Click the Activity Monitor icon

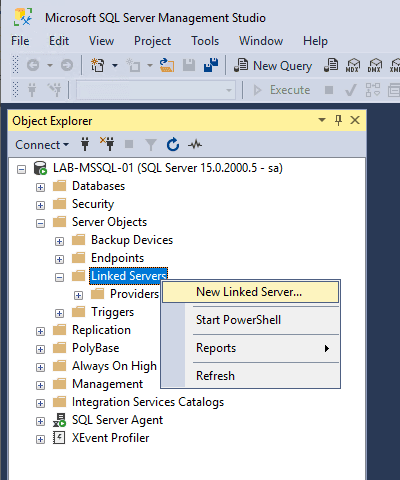[x=195, y=145]
